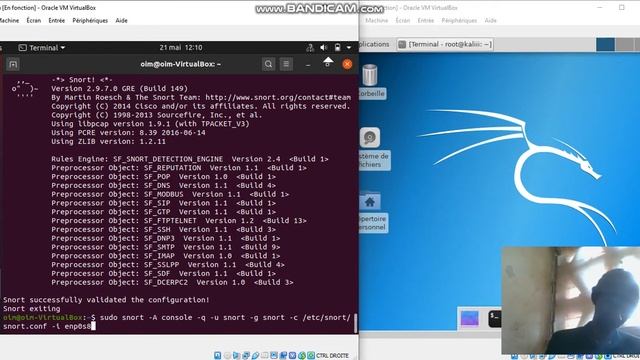Click the 'Snort exiting' line
The height and width of the screenshot is (360, 640).
(x=31, y=309)
